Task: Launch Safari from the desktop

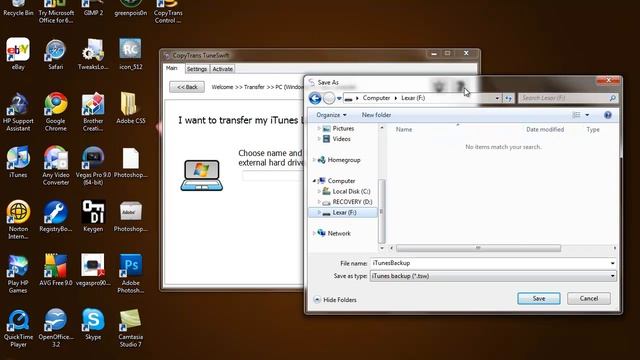Action: tap(56, 54)
